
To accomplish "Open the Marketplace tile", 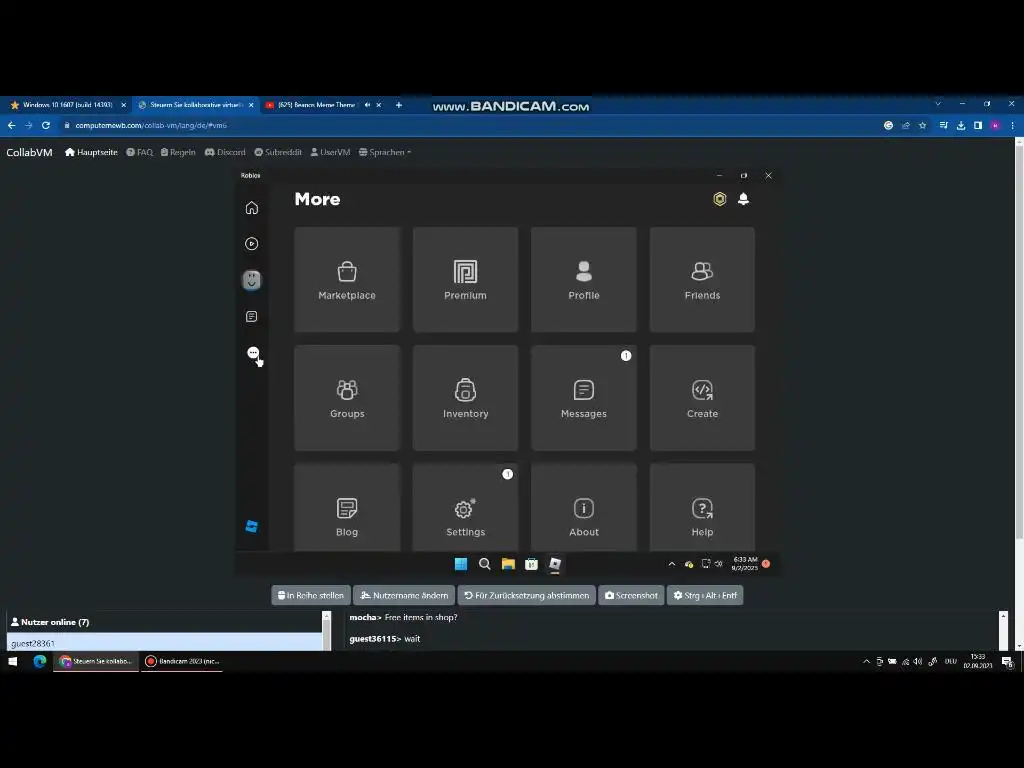I will coord(347,280).
